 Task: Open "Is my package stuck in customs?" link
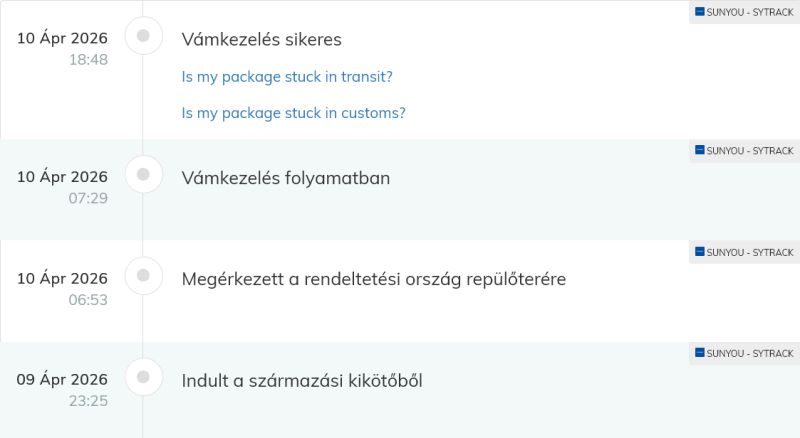point(293,113)
